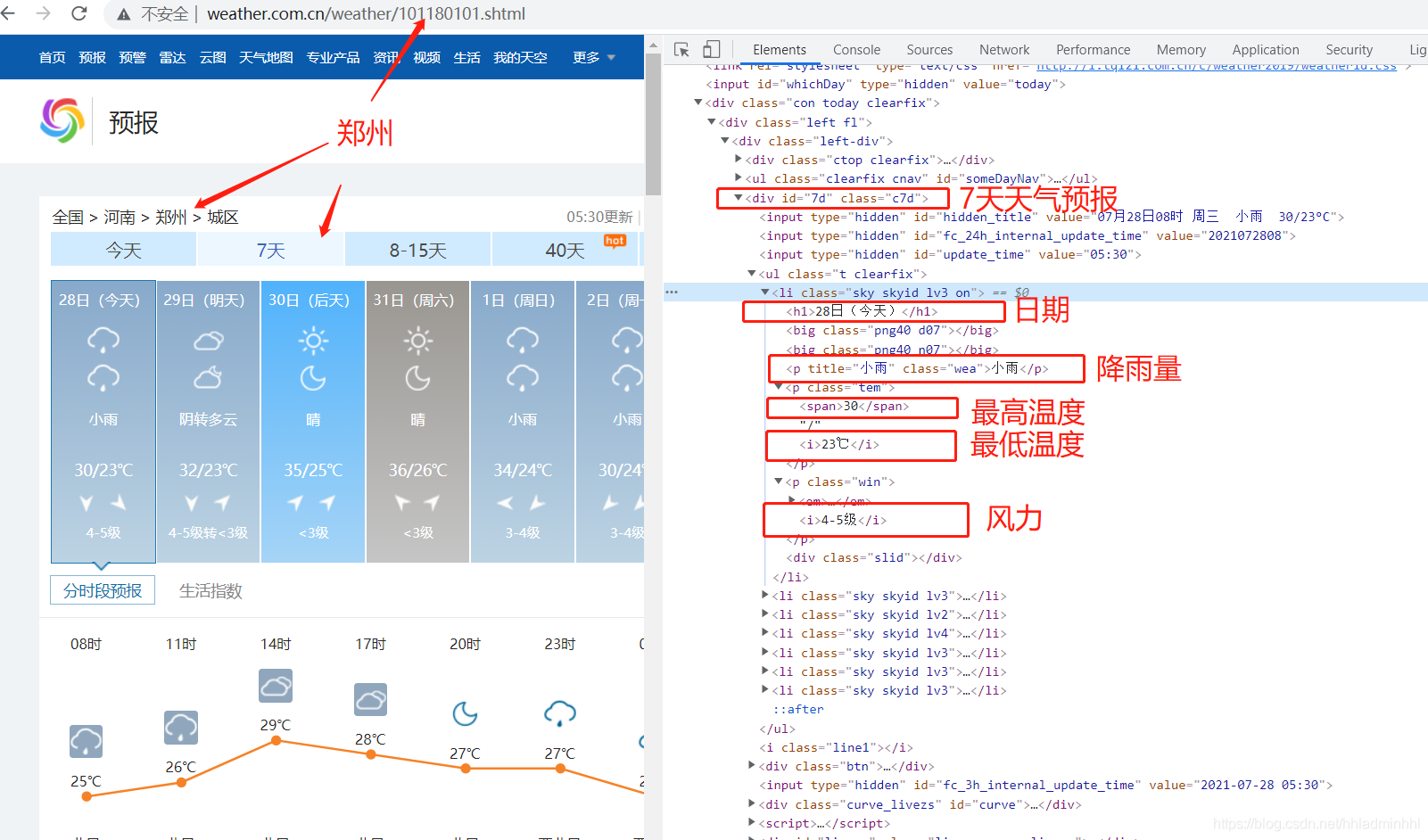Click the sun icon on the 30日 card
The height and width of the screenshot is (840, 1428).
[x=313, y=341]
